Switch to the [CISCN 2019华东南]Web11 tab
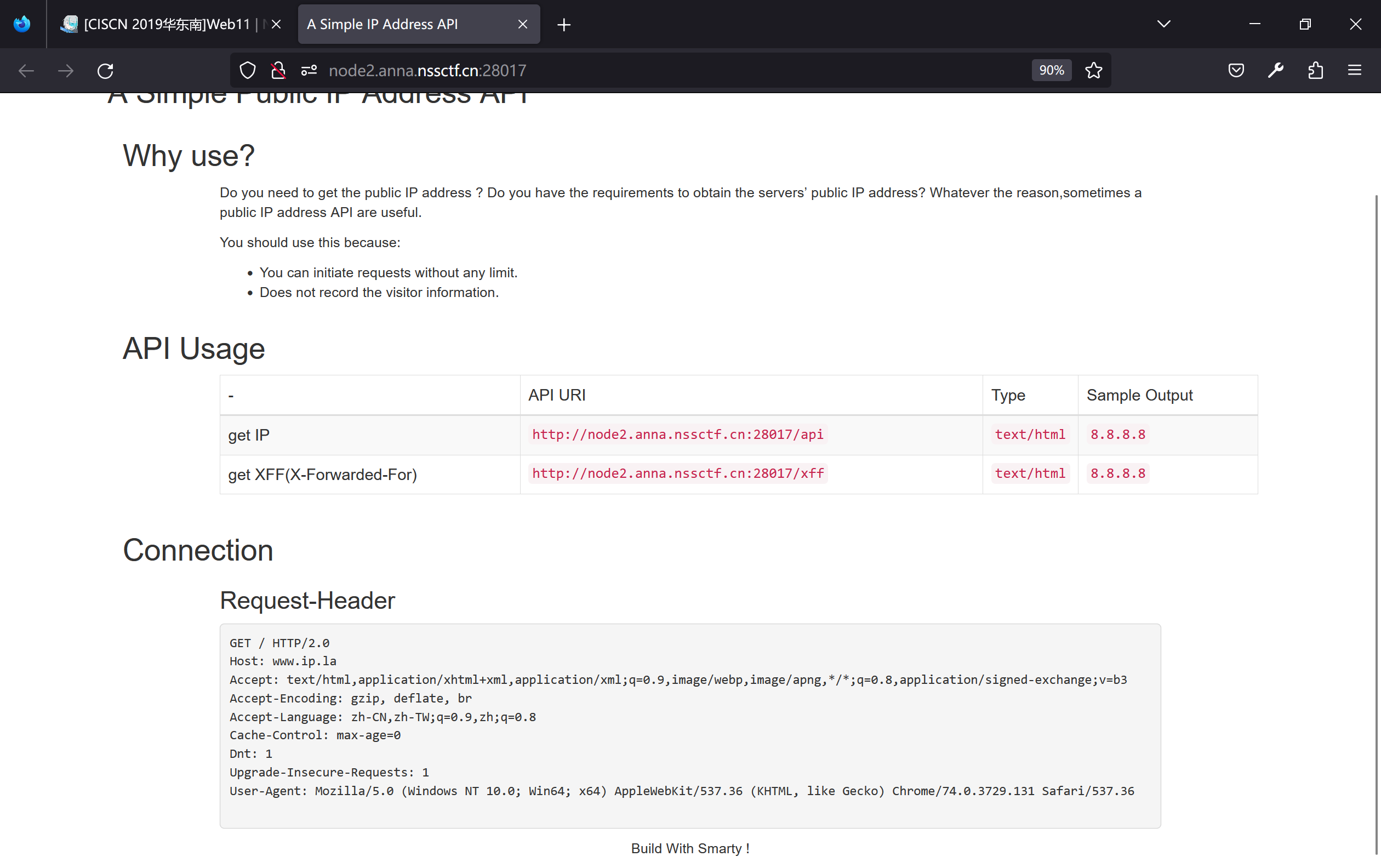The width and height of the screenshot is (1381, 868). click(171, 24)
